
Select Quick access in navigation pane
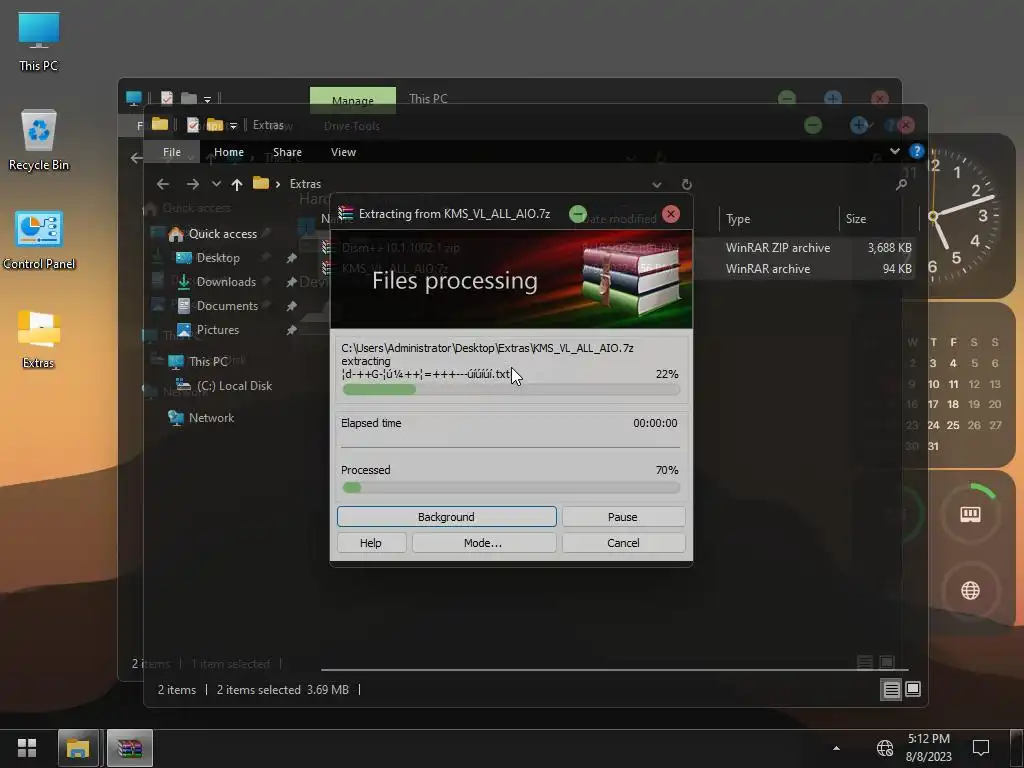tap(212, 234)
